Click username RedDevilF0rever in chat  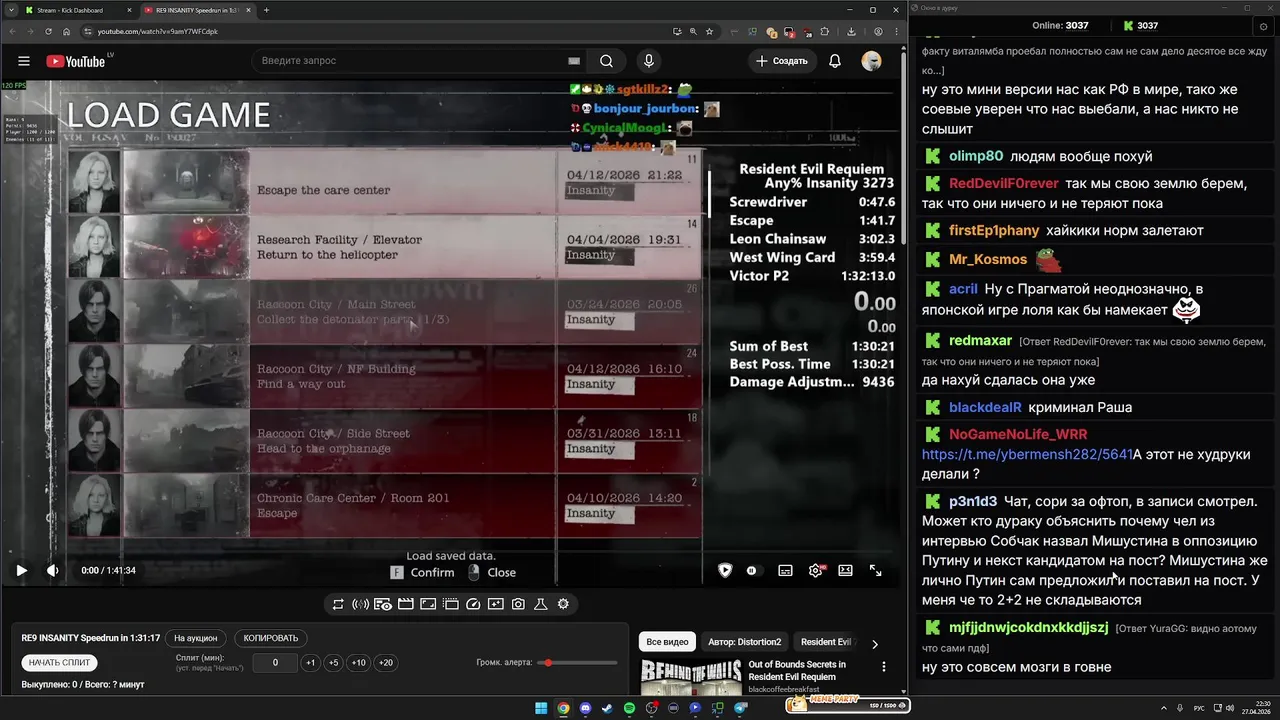tap(1003, 183)
